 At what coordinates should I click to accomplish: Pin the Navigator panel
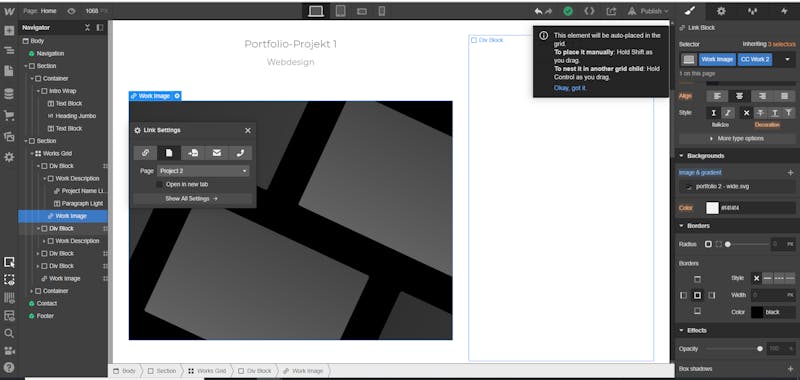click(99, 28)
